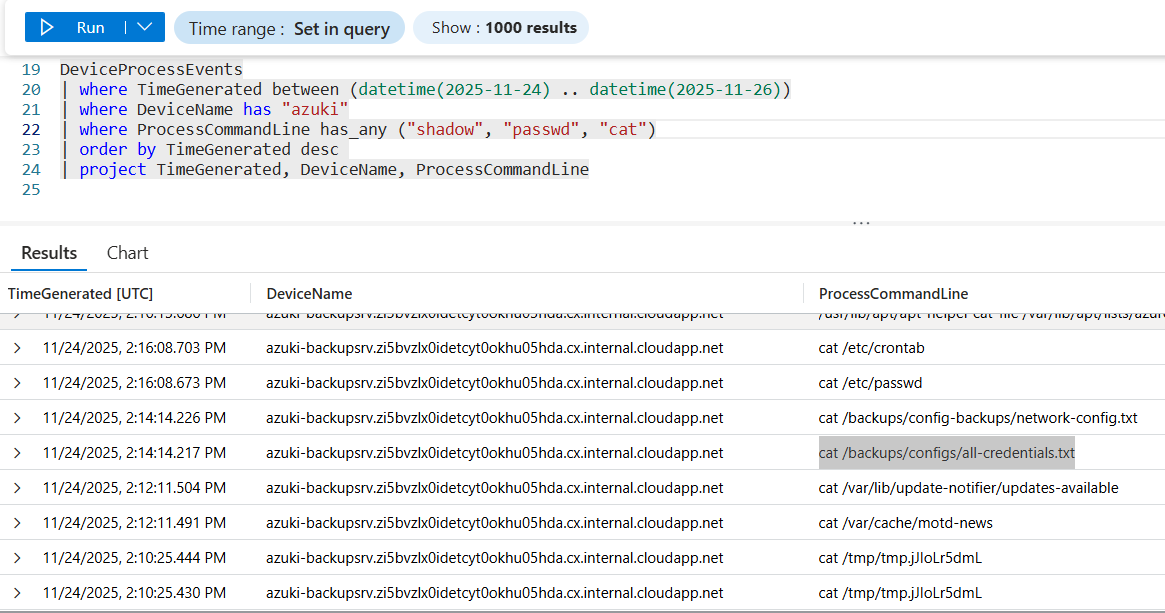This screenshot has height=613, width=1165.
Task: Select the cell cat /backups/configs/all-credentials.txt
Action: point(947,453)
